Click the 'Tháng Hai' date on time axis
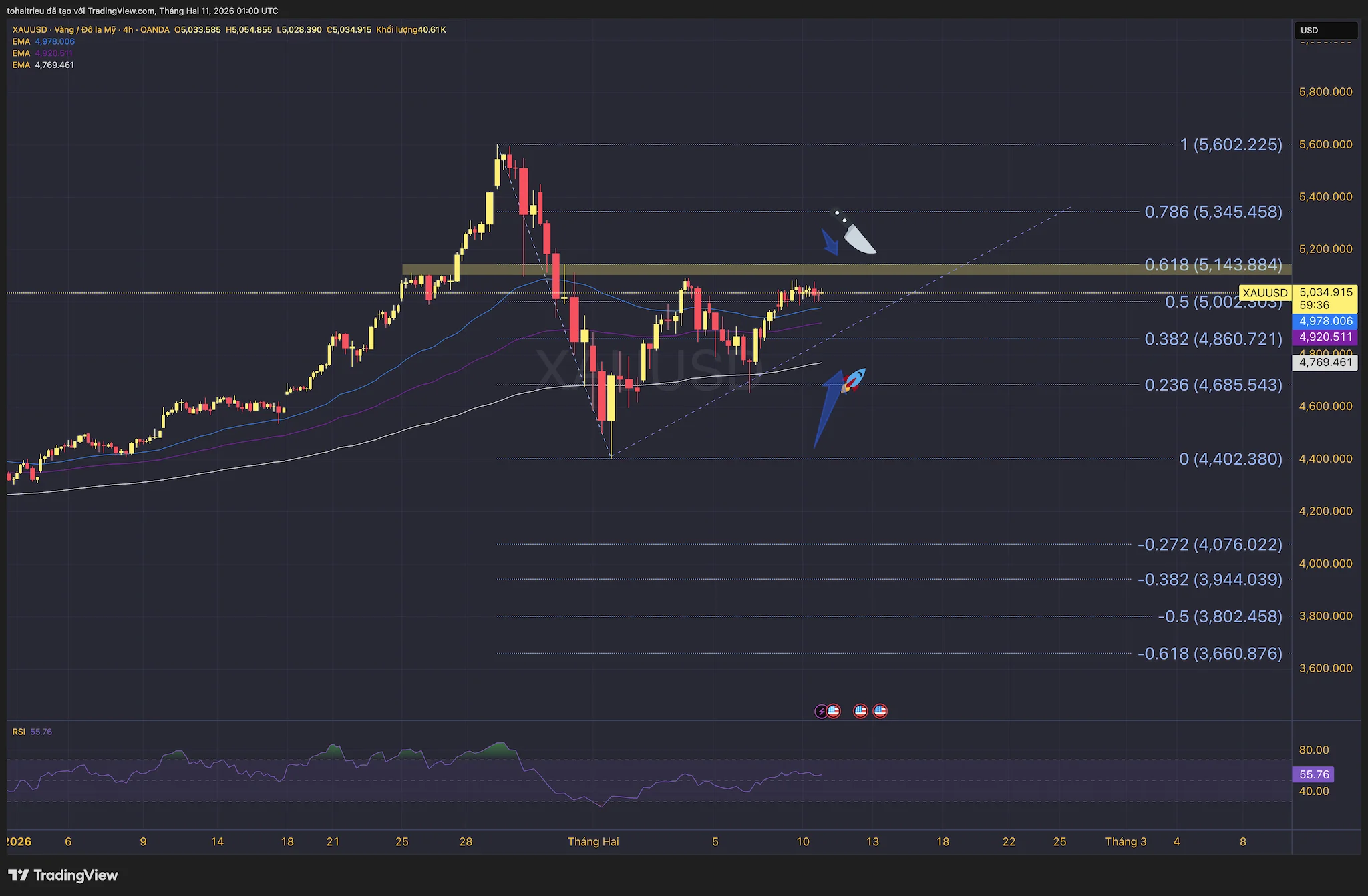This screenshot has height=896, width=1368. [593, 842]
